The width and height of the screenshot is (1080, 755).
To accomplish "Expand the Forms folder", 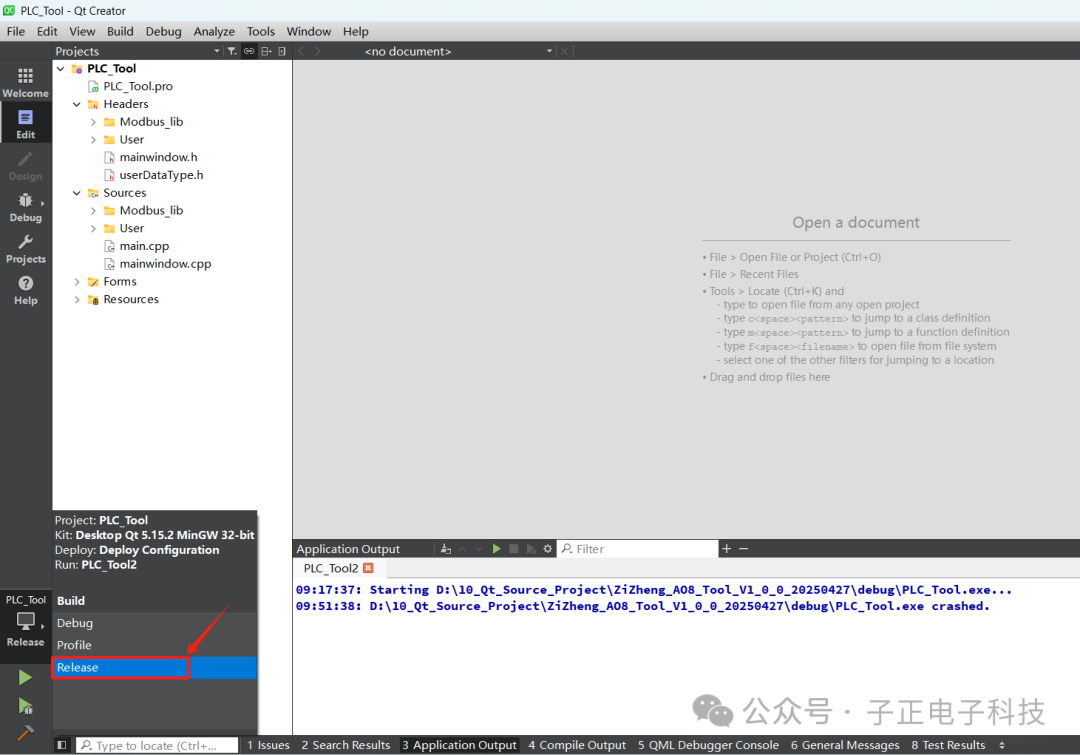I will pos(76,282).
